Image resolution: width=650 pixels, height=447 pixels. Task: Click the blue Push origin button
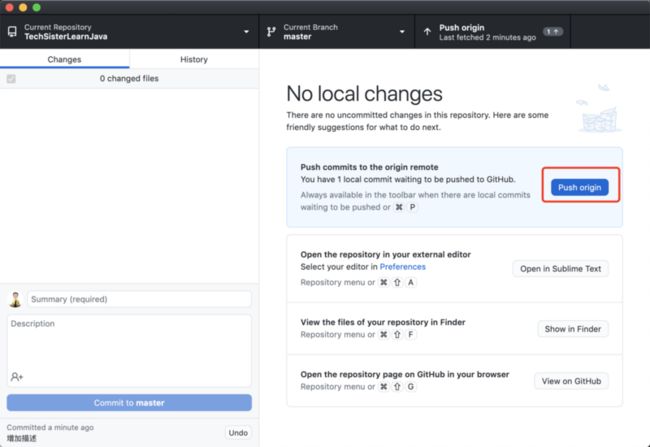[580, 187]
